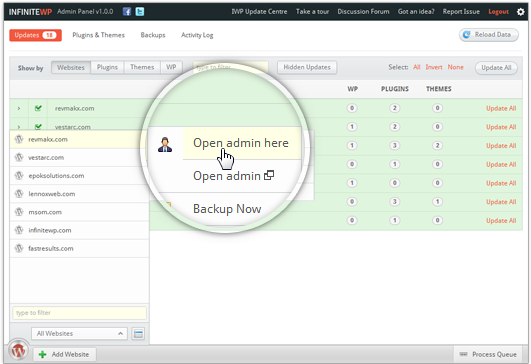Click the WP count 1 in vestarc.com row
This screenshot has height=364, width=531.
[x=352, y=127]
